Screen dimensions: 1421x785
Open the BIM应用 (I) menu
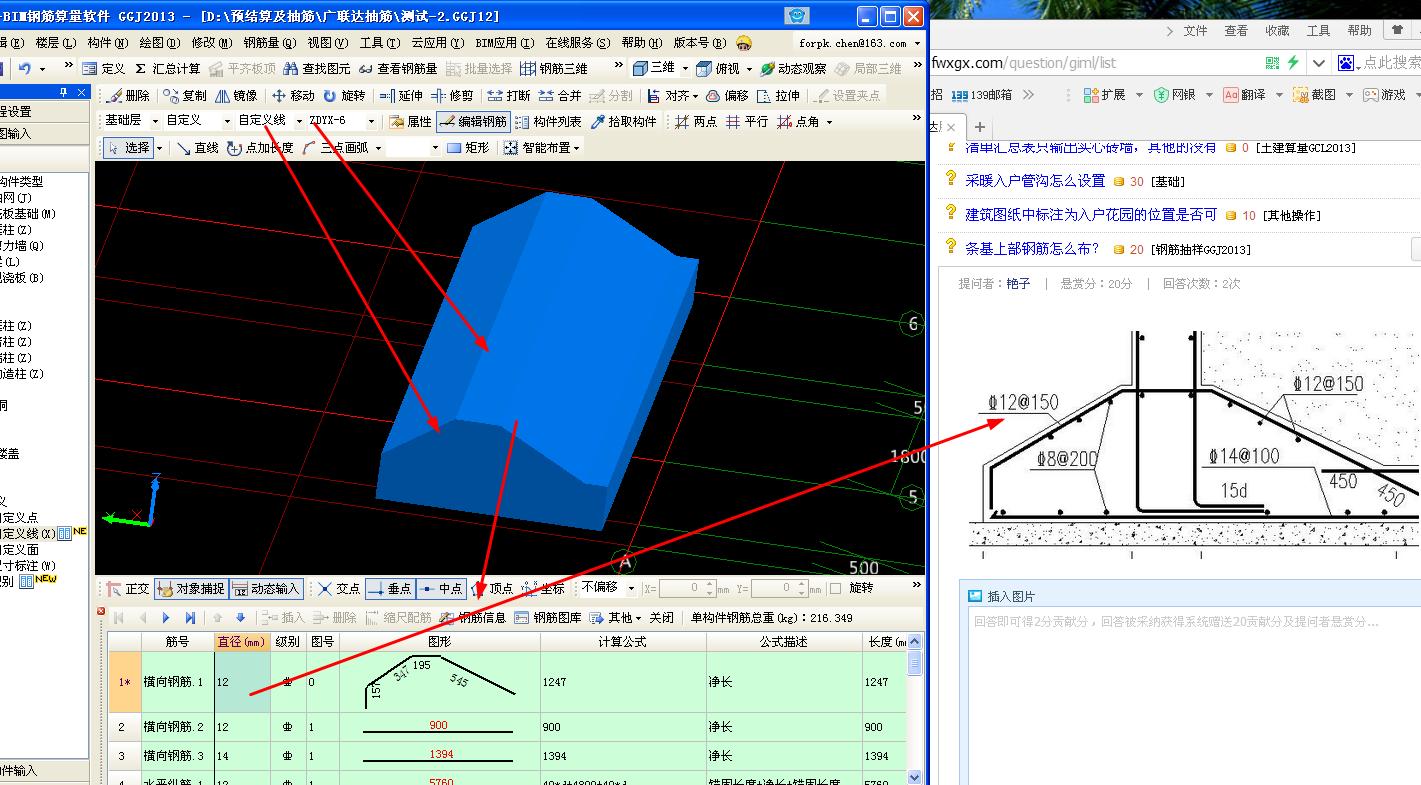[504, 43]
